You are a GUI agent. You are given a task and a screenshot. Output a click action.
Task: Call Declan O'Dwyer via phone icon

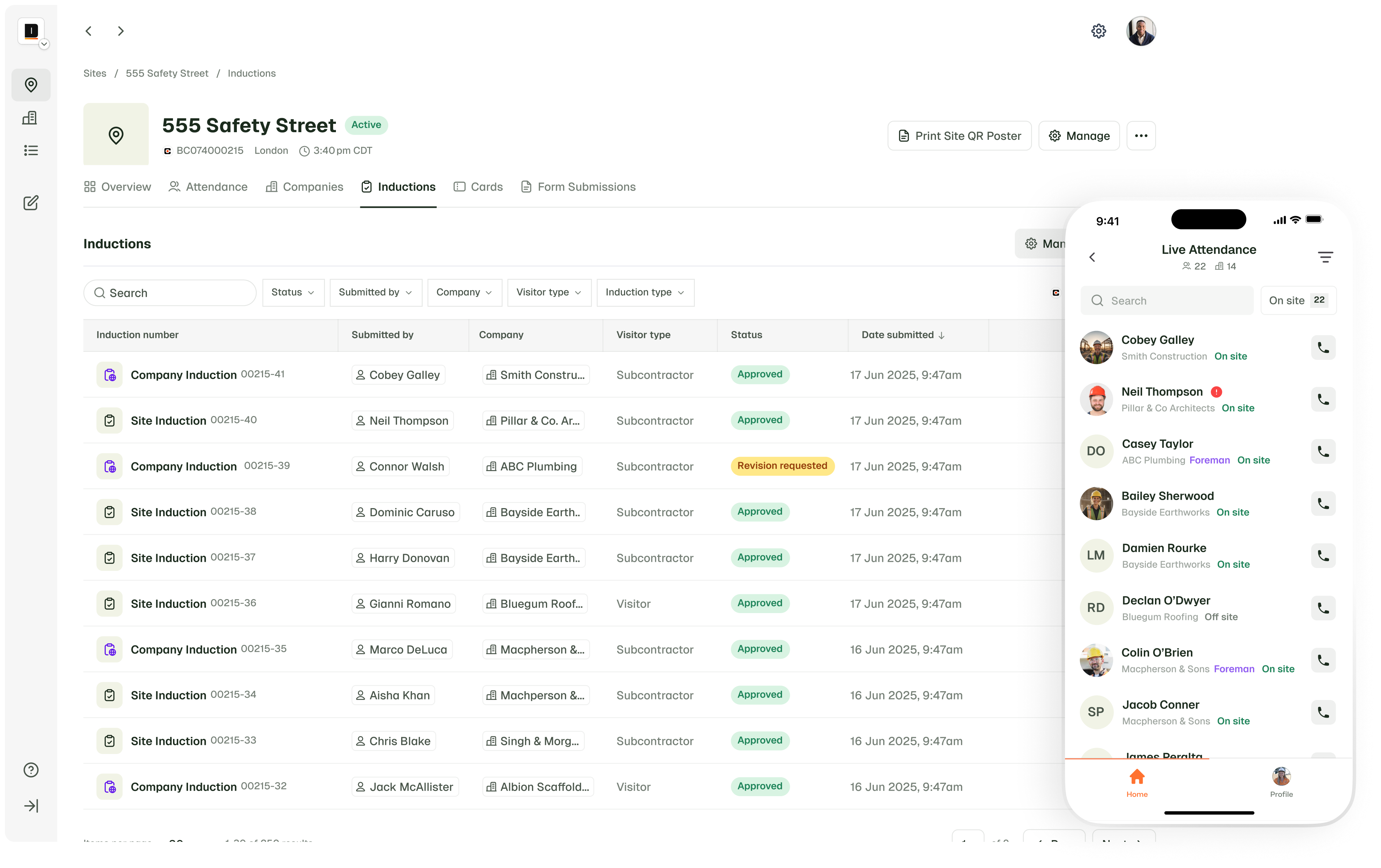click(1323, 608)
